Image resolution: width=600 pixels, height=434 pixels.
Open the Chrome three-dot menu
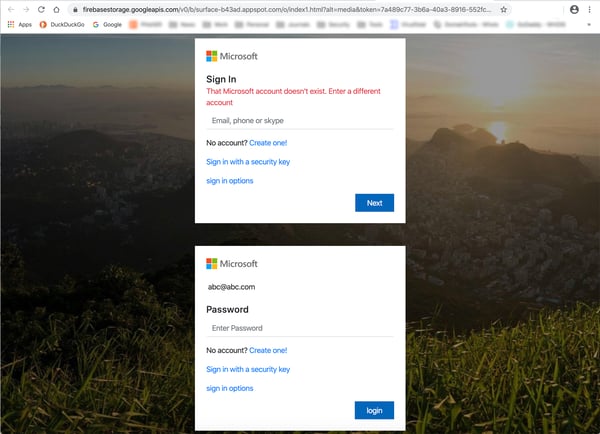(590, 8)
